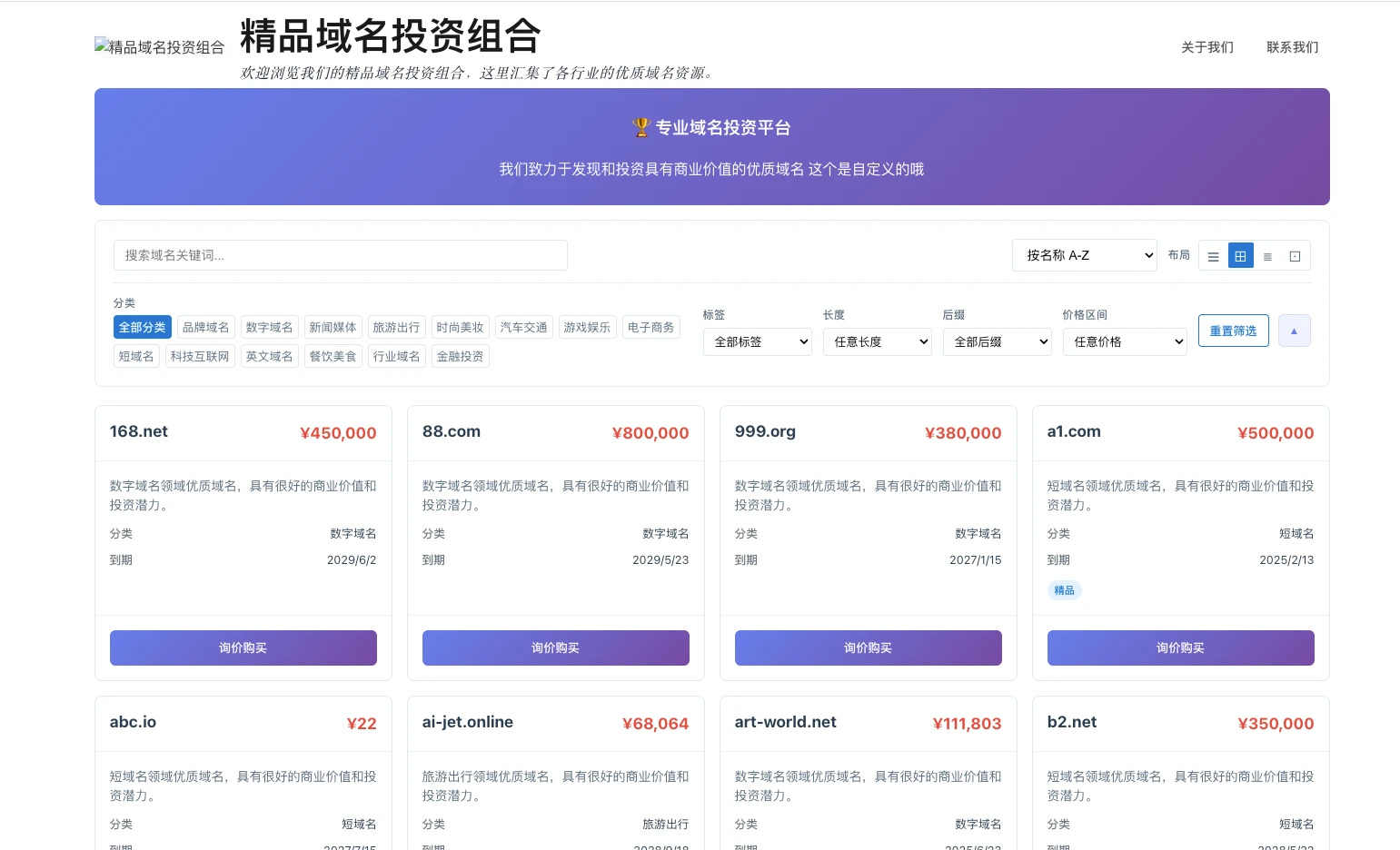Select the card layout view icon

tap(1295, 255)
